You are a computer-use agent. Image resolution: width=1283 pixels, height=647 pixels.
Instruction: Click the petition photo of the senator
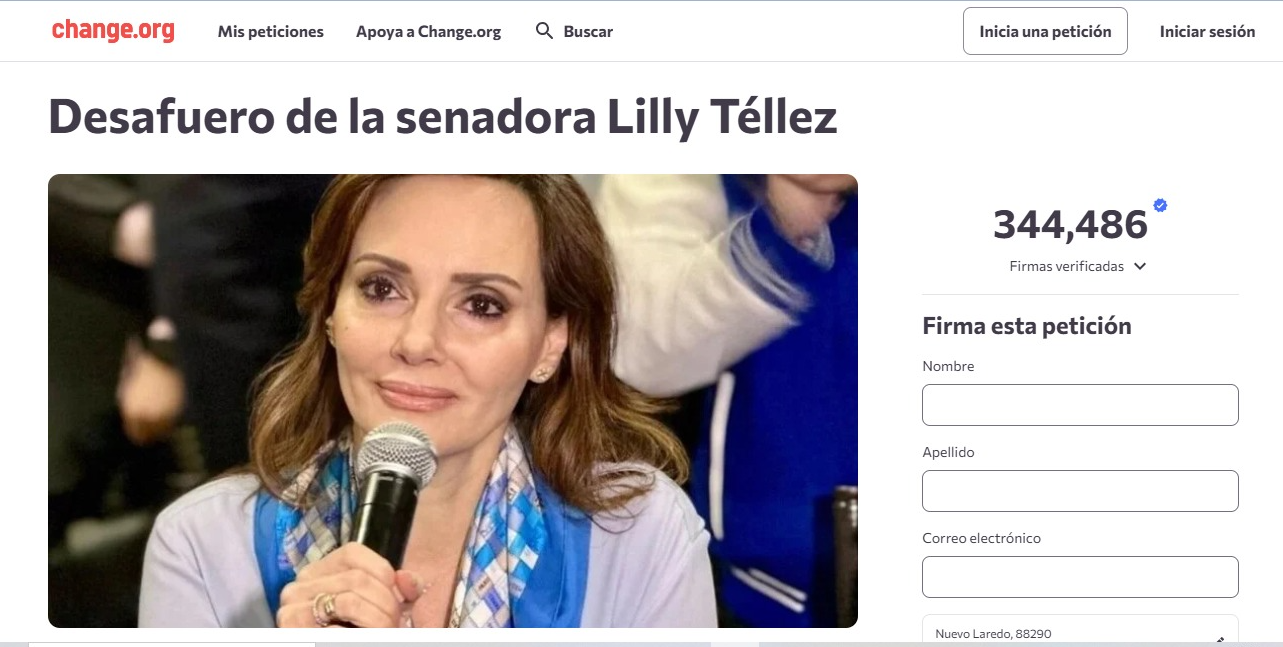[453, 401]
